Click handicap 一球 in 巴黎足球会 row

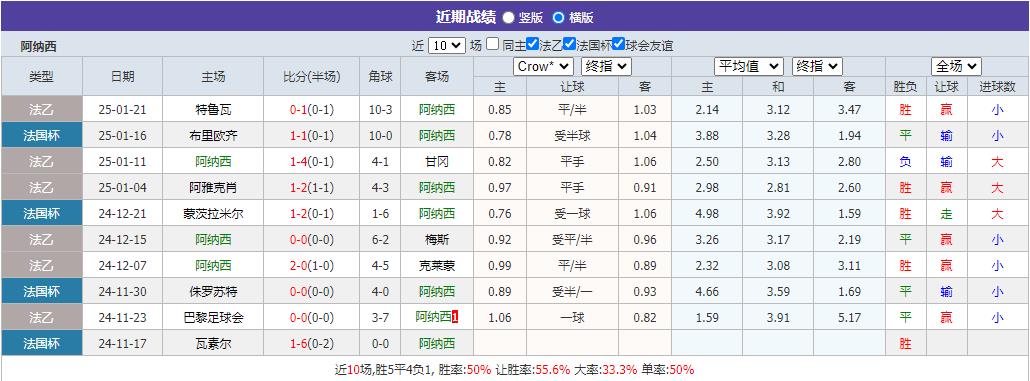572,317
